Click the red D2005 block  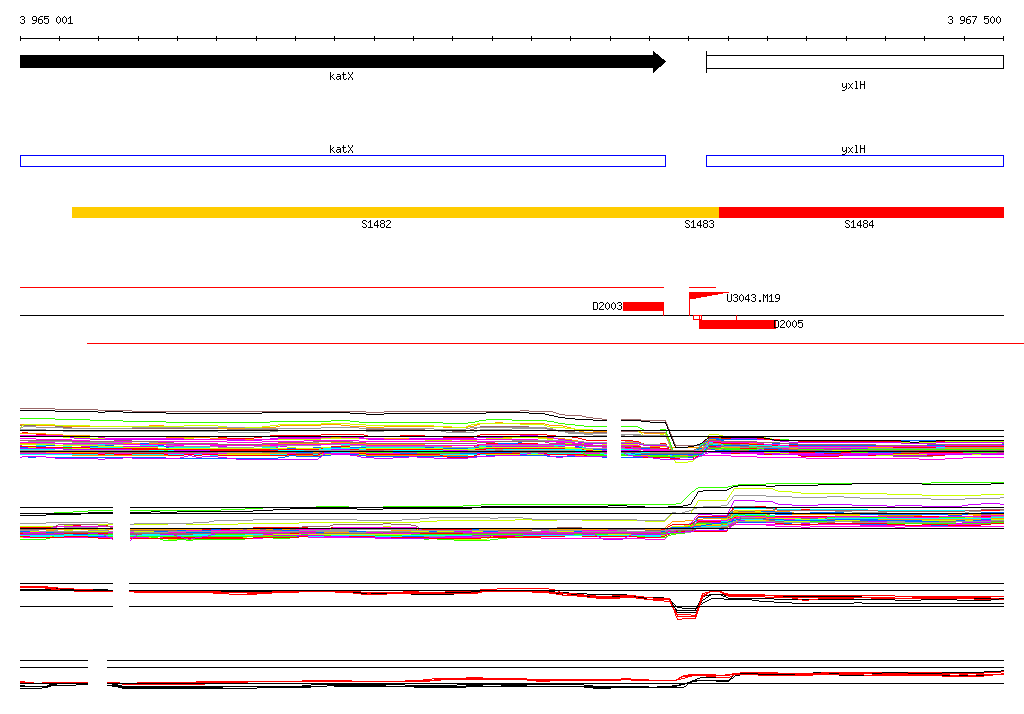737,324
